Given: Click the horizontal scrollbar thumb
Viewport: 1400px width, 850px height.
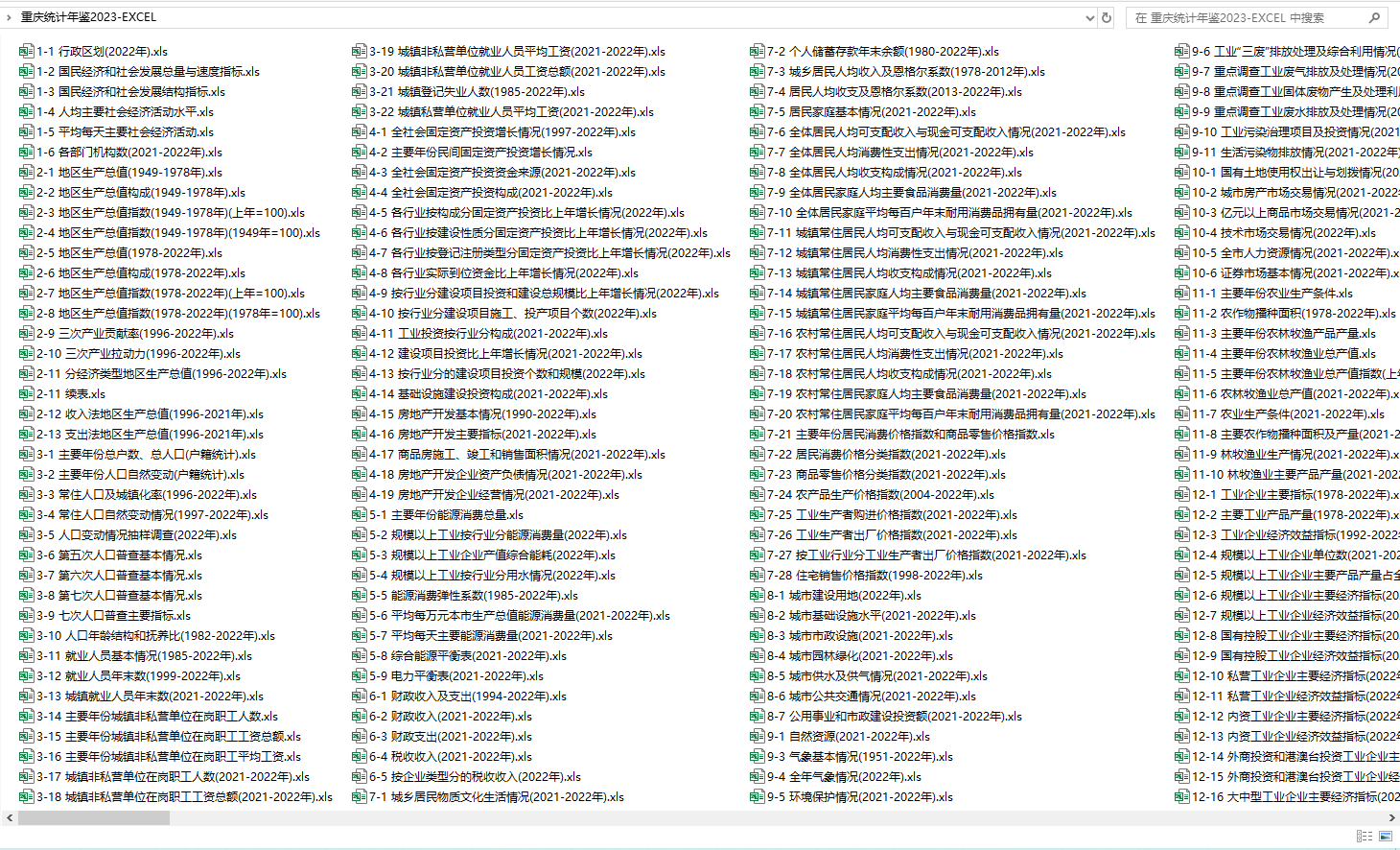Looking at the screenshot, I should click(x=94, y=818).
